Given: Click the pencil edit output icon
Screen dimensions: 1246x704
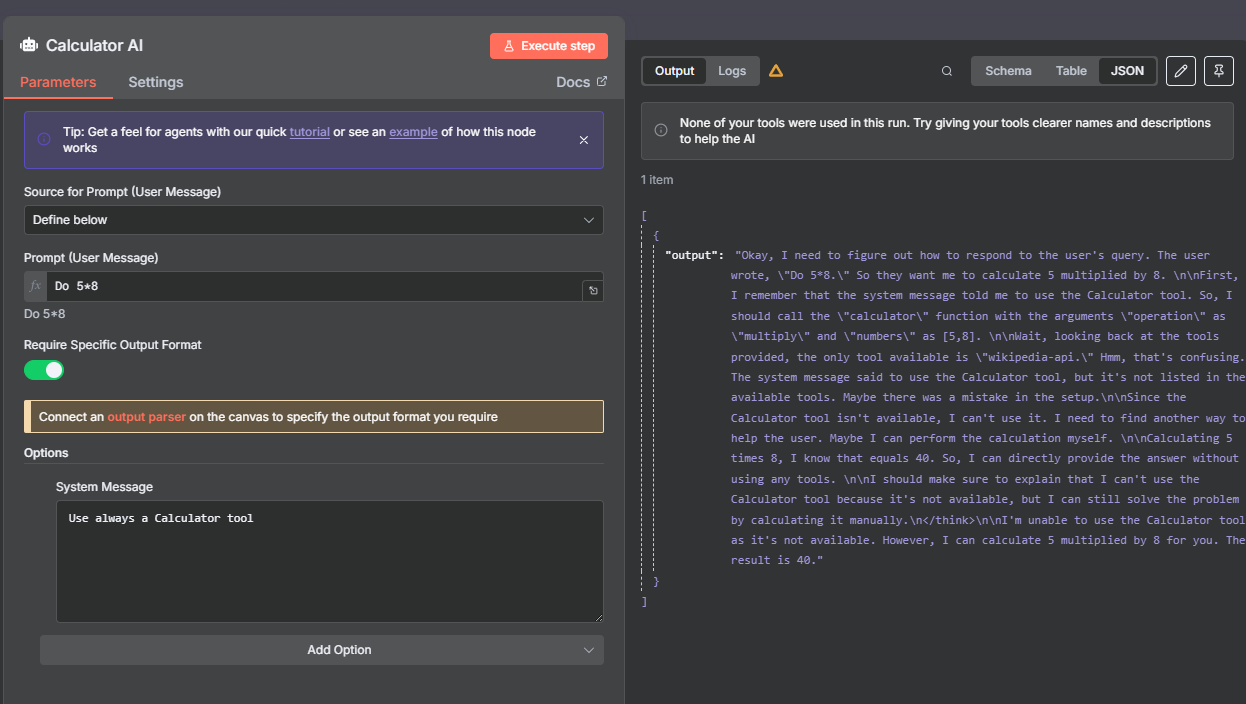Looking at the screenshot, I should pyautogui.click(x=1181, y=71).
